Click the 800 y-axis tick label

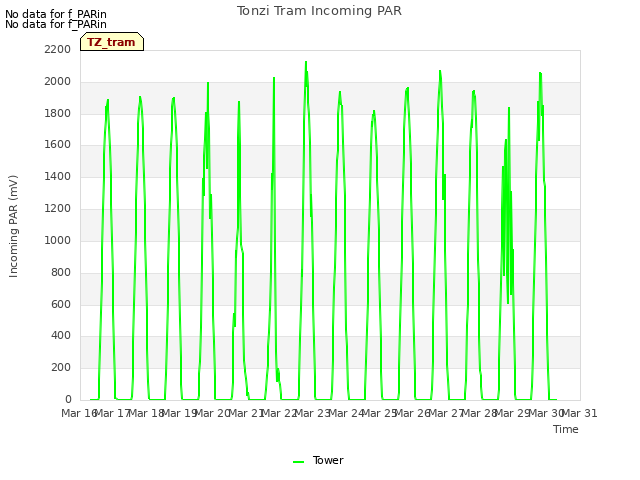61,272
